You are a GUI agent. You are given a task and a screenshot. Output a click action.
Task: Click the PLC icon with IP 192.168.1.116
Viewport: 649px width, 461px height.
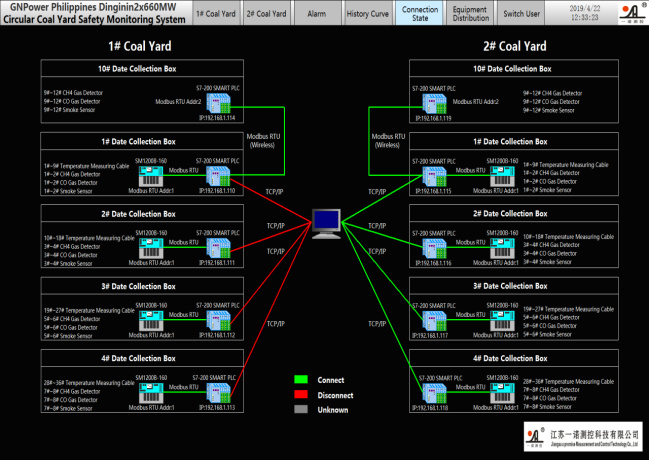(x=435, y=249)
